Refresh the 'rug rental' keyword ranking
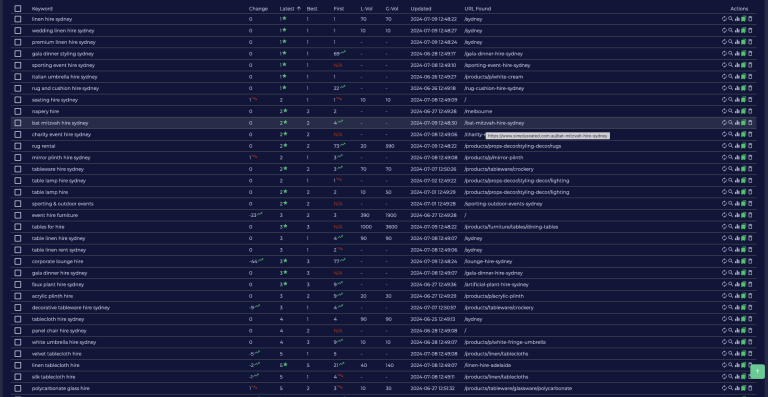768x397 pixels. point(724,146)
